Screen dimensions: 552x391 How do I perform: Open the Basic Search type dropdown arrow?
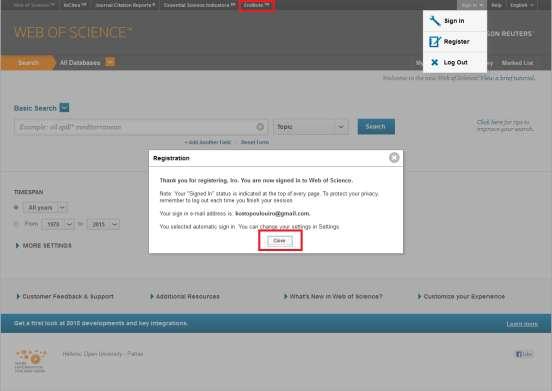tap(64, 107)
